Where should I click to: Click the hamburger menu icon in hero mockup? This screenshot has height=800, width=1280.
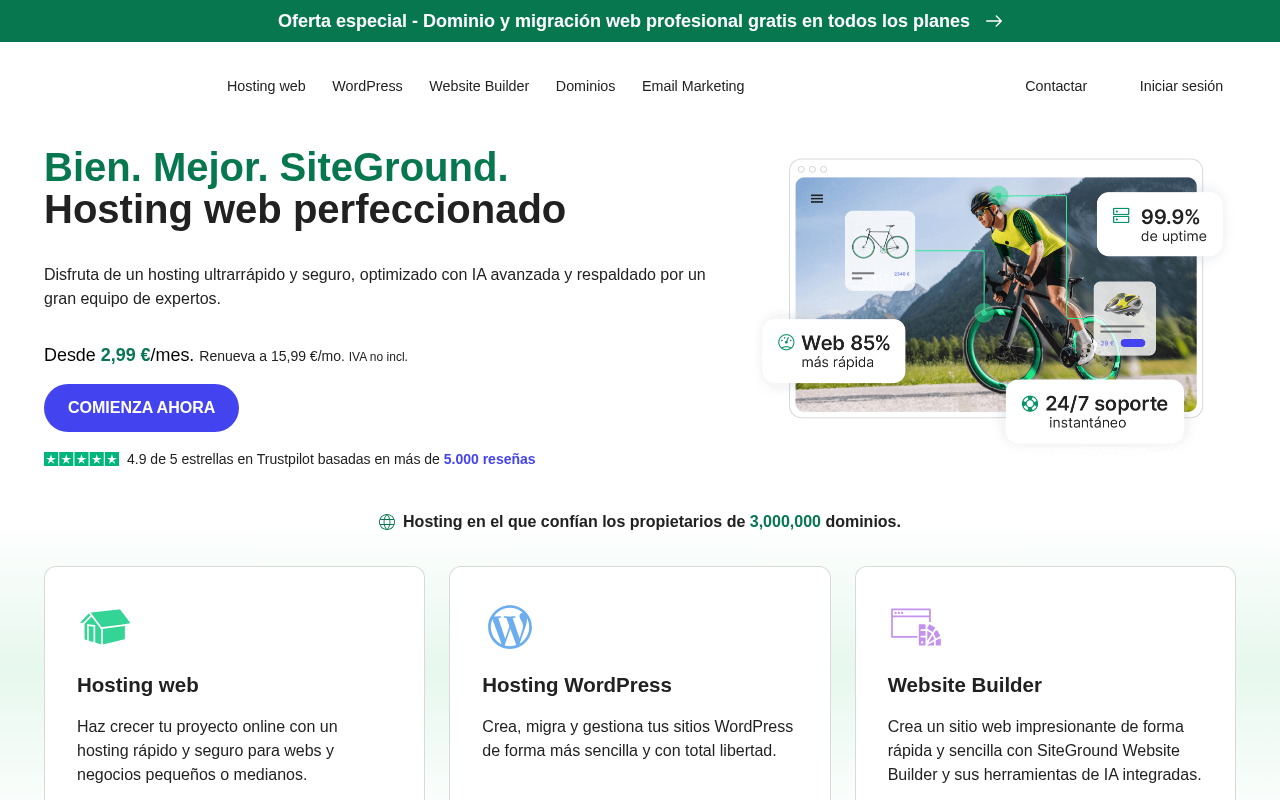click(x=817, y=198)
